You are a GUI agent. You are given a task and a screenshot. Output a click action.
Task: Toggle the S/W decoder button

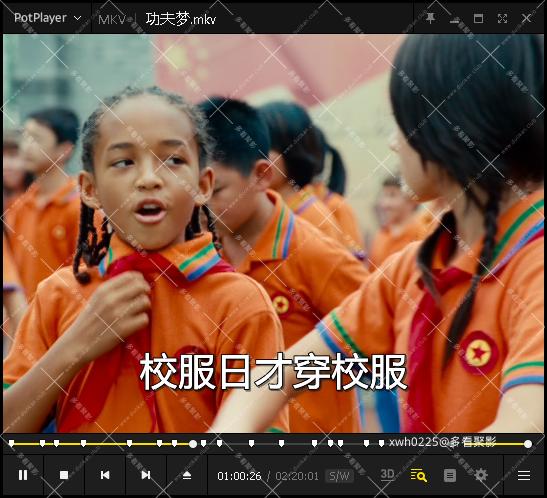coord(339,476)
